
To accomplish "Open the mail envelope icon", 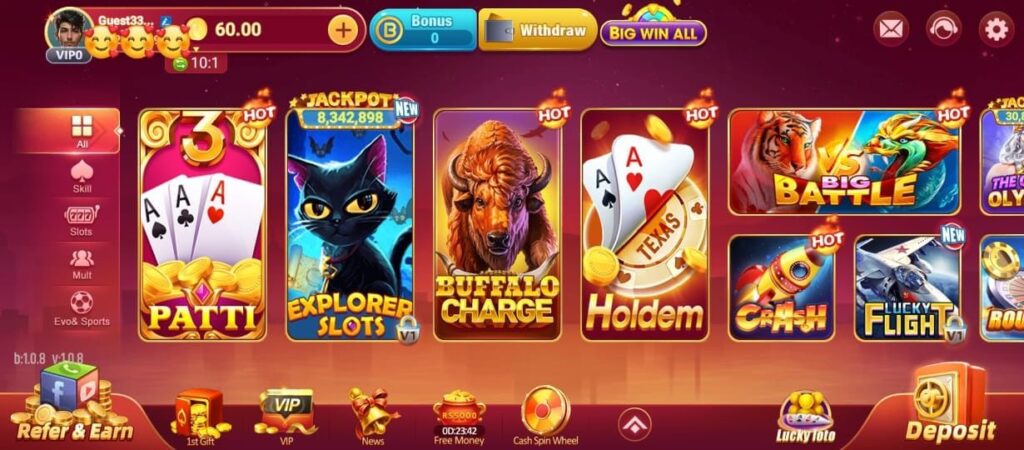I will [891, 29].
